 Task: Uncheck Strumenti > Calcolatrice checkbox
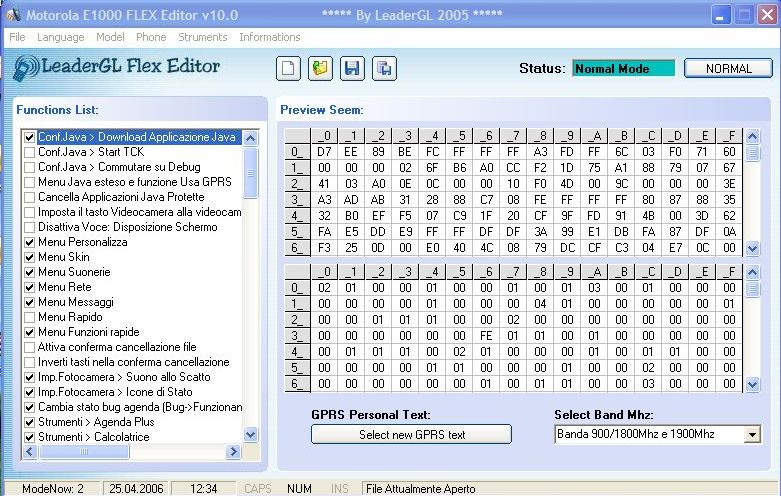(29, 437)
